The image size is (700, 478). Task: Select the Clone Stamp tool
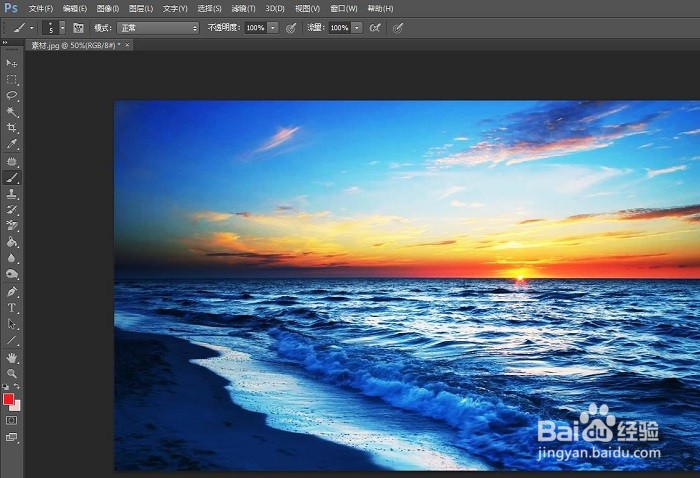[x=12, y=194]
